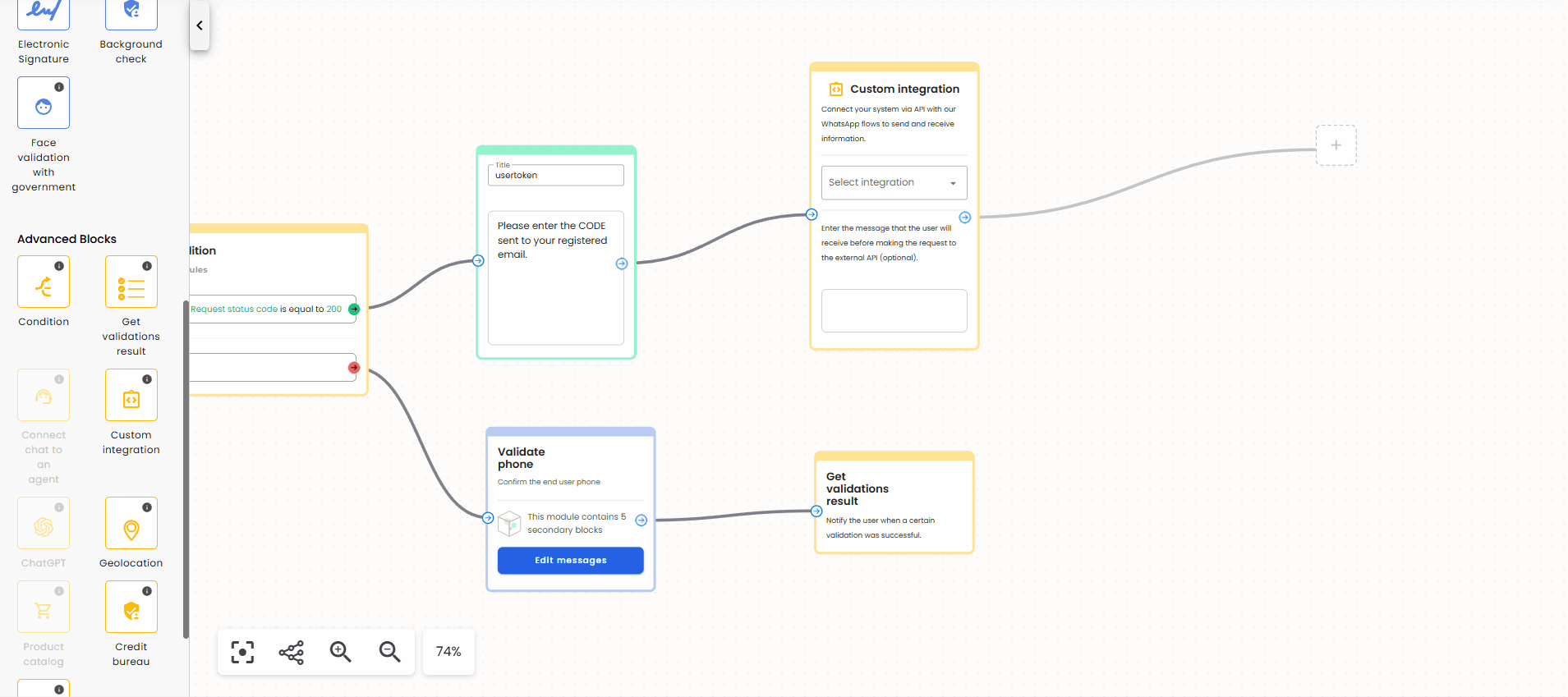Click the 74% zoom level indicator
Image resolution: width=1568 pixels, height=697 pixels.
[448, 652]
